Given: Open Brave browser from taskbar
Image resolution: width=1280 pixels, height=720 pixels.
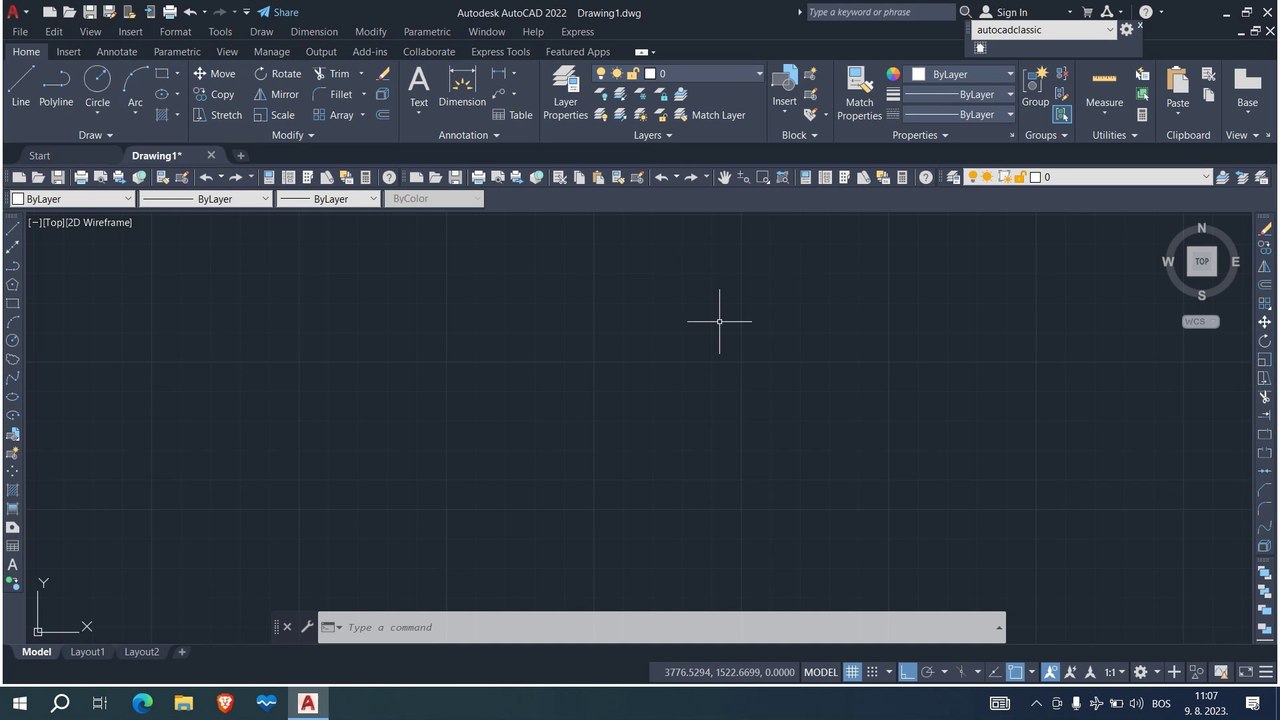Looking at the screenshot, I should pos(225,703).
